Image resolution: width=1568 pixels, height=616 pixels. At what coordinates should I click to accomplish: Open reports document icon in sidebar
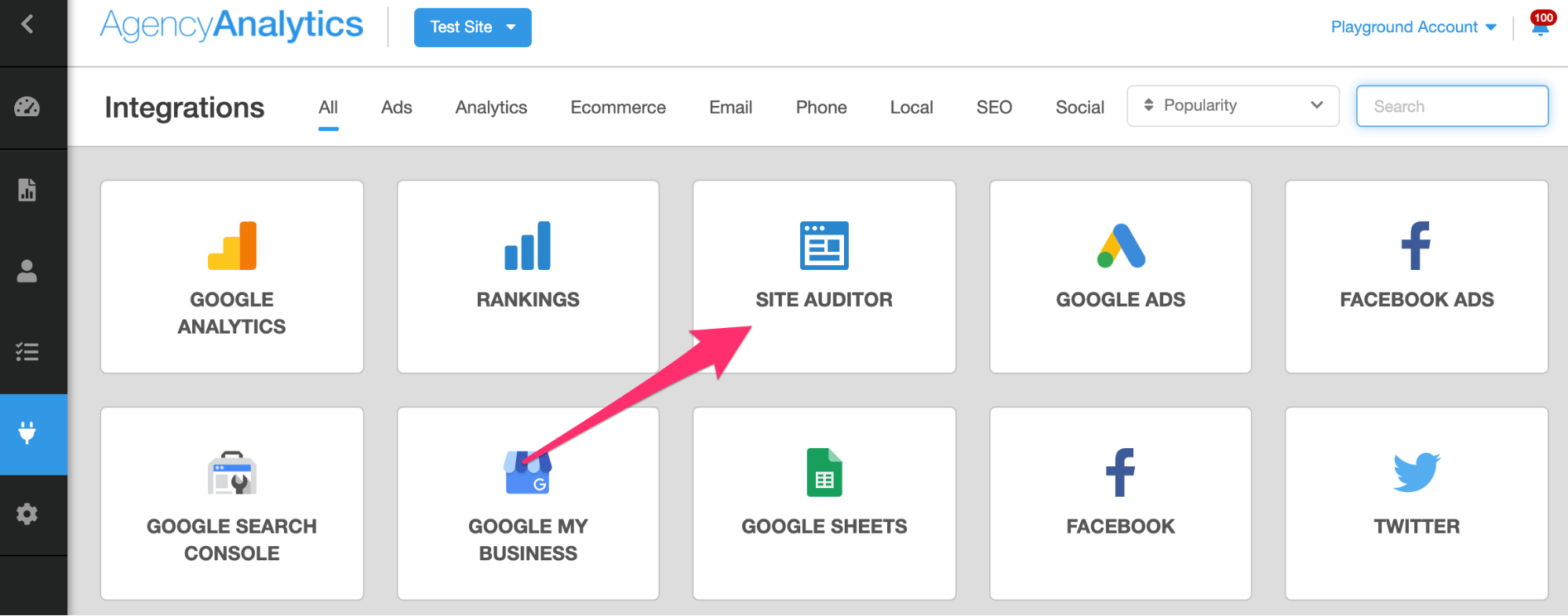click(27, 189)
